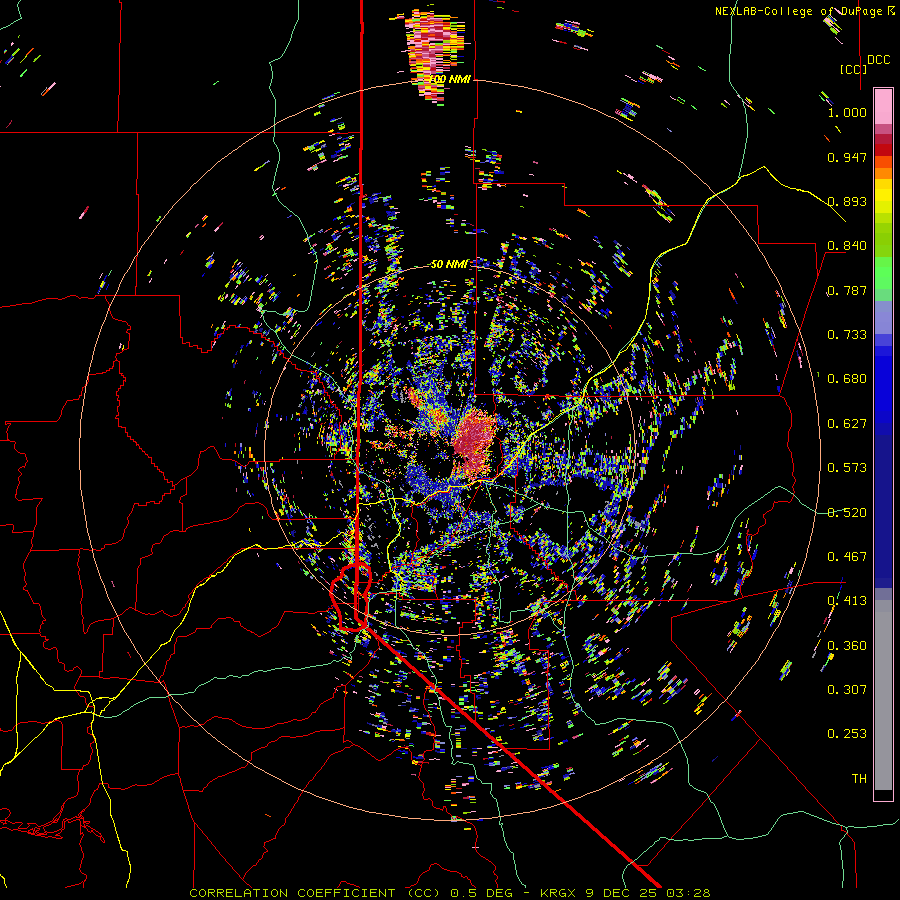The width and height of the screenshot is (900, 900).
Task: Click the pink-yellow echo blob by 100 NMI label
Action: click(433, 55)
